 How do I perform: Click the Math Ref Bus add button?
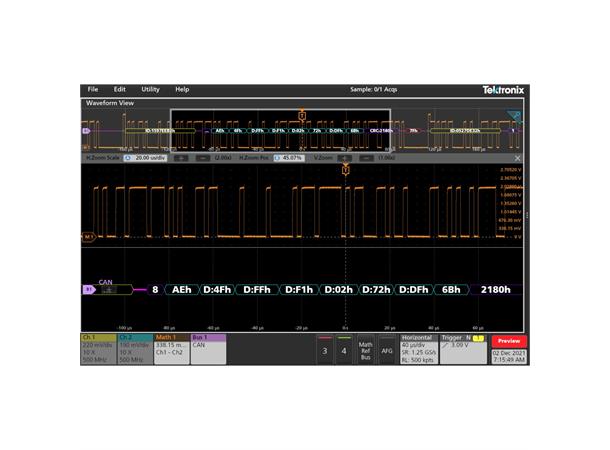365,350
